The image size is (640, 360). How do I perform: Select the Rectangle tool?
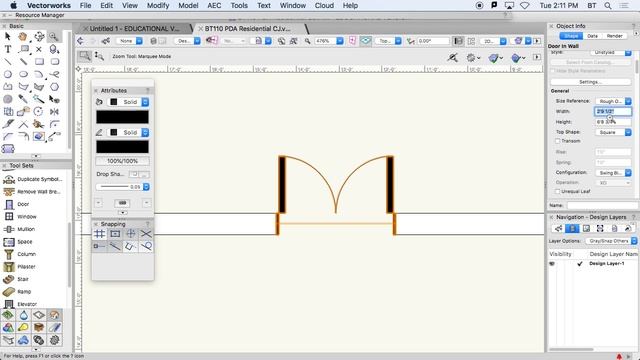pyautogui.click(x=39, y=62)
